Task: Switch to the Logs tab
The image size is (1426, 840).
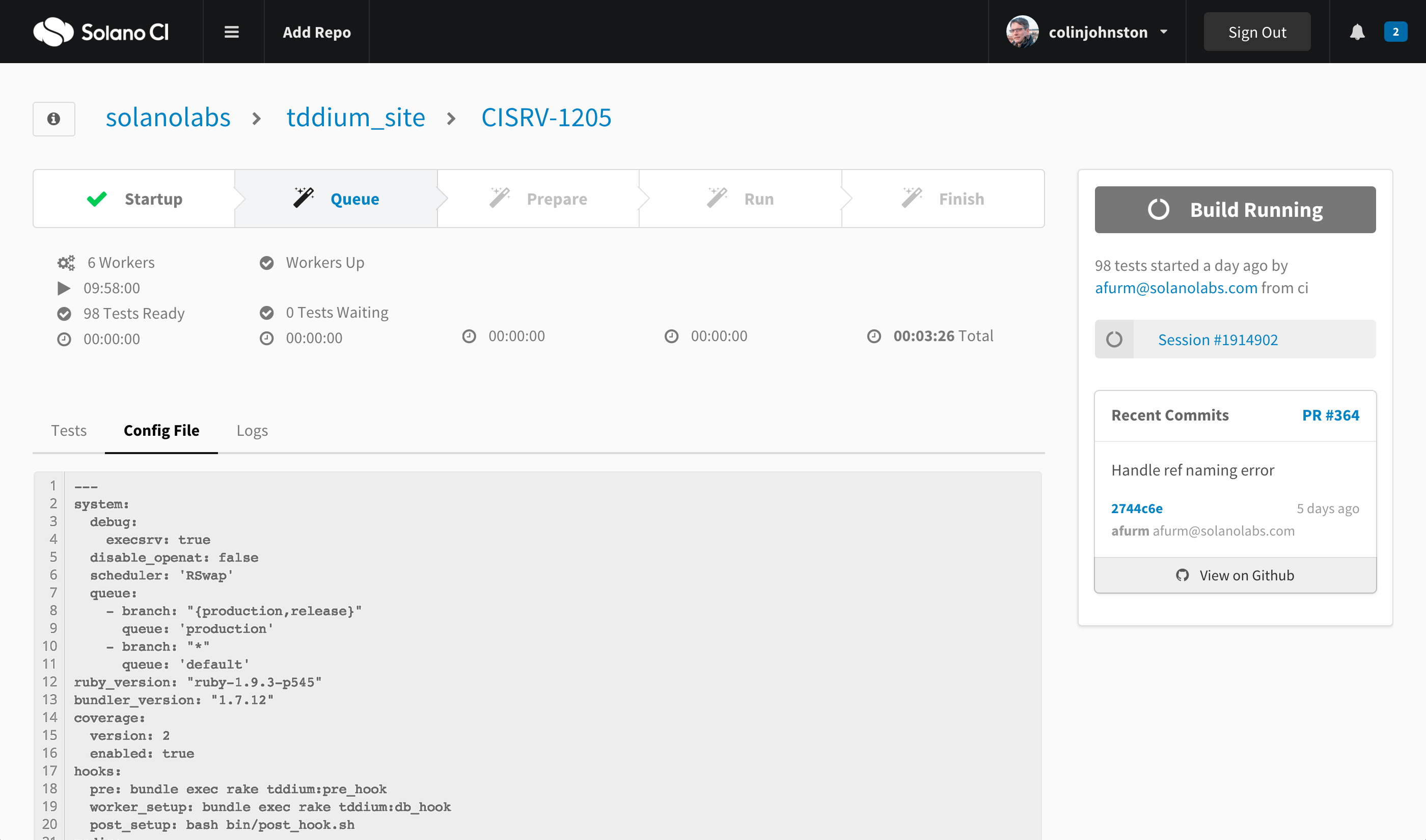Action: click(x=252, y=430)
